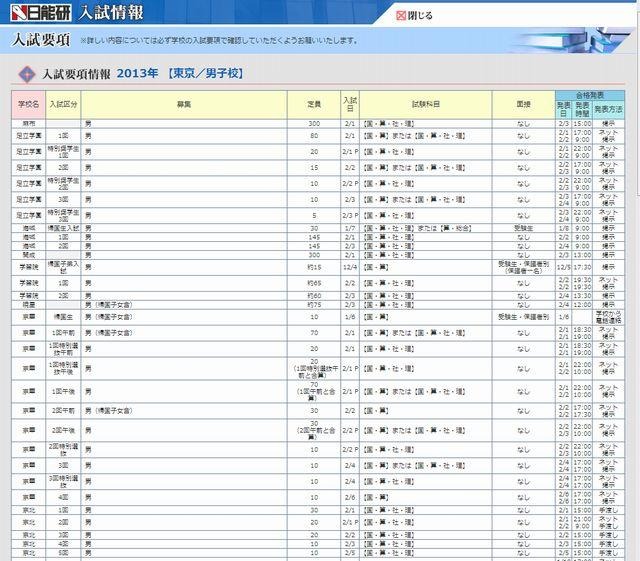Viewport: 640px width, 561px height.
Task: Click the 発表日 sub-header
Action: 564,109
